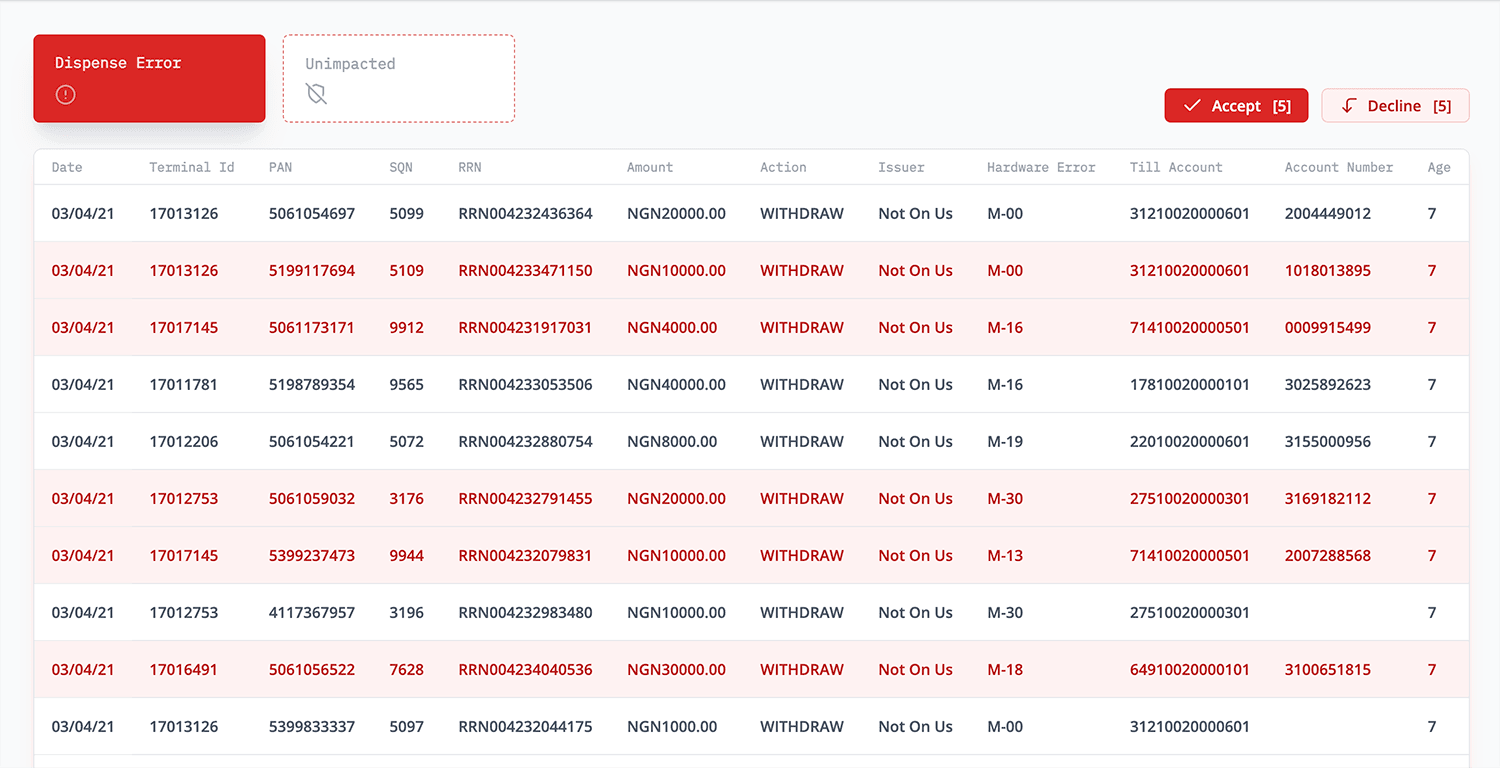This screenshot has width=1500, height=768.
Task: Select row with RRN004232079831
Action: point(751,555)
